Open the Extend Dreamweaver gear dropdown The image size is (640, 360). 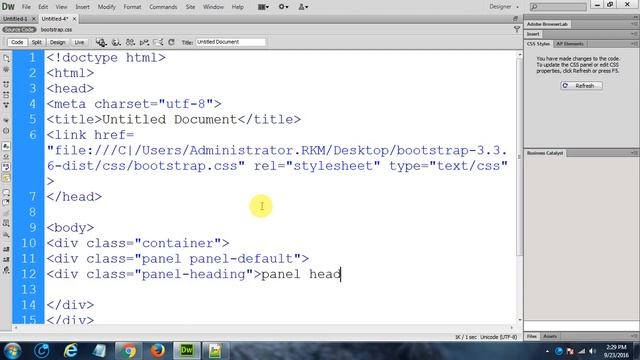click(x=283, y=7)
